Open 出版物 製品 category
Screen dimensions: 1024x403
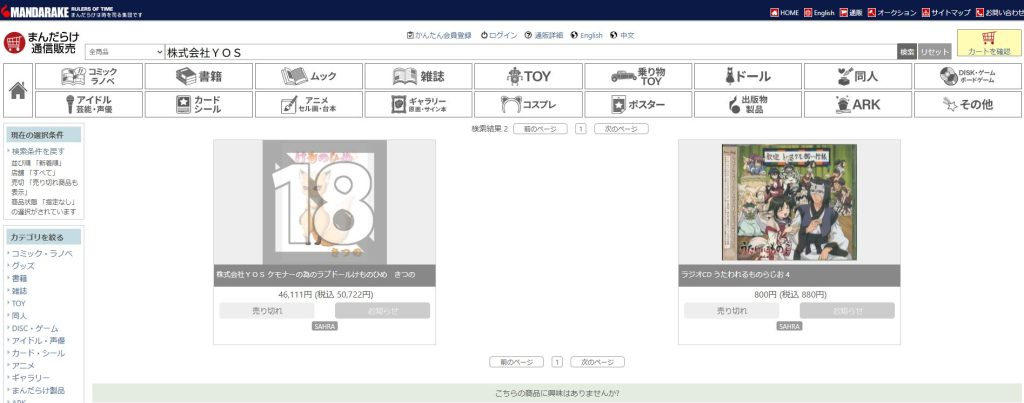click(748, 105)
